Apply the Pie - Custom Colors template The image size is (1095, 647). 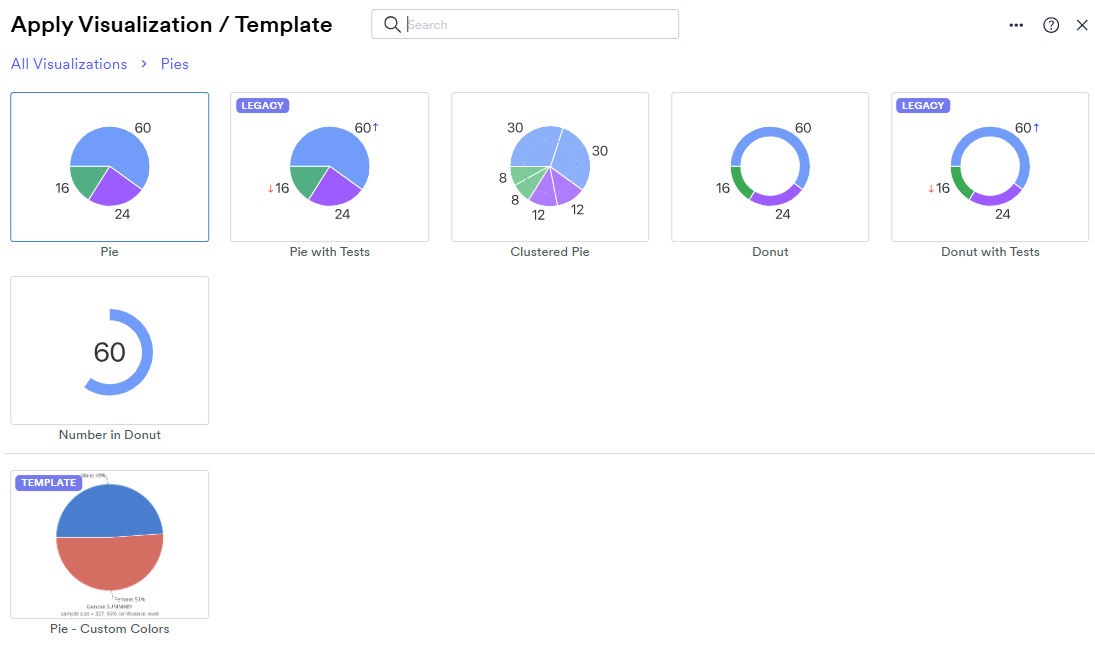tap(110, 544)
